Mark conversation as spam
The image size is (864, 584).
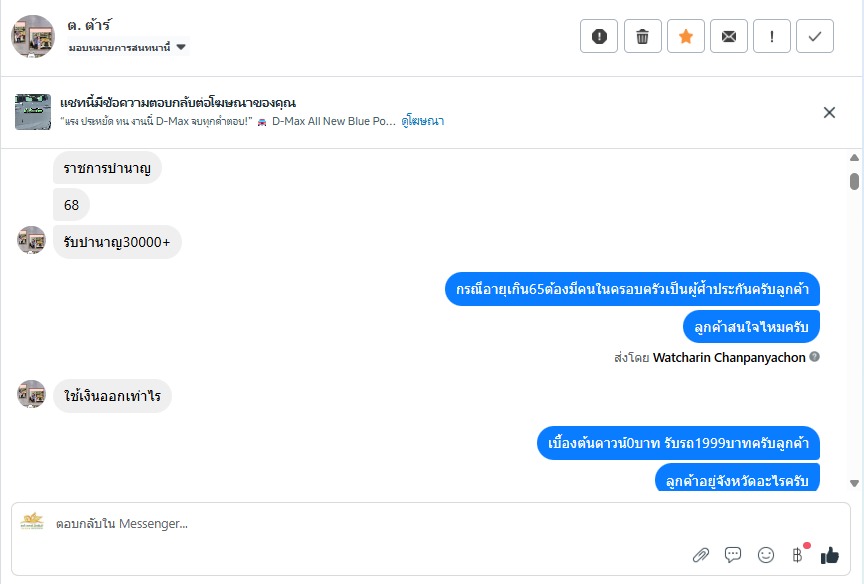(x=599, y=37)
